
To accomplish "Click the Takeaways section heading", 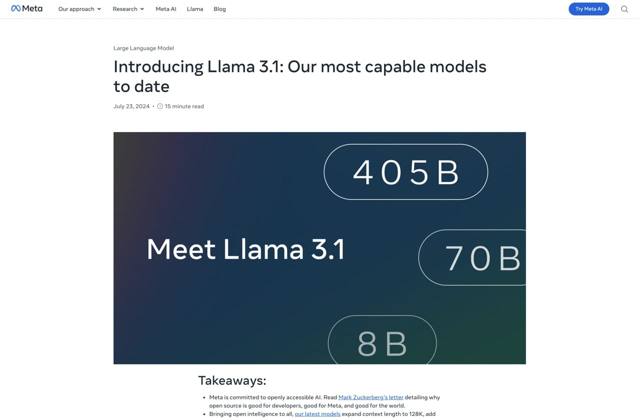I will [x=232, y=380].
